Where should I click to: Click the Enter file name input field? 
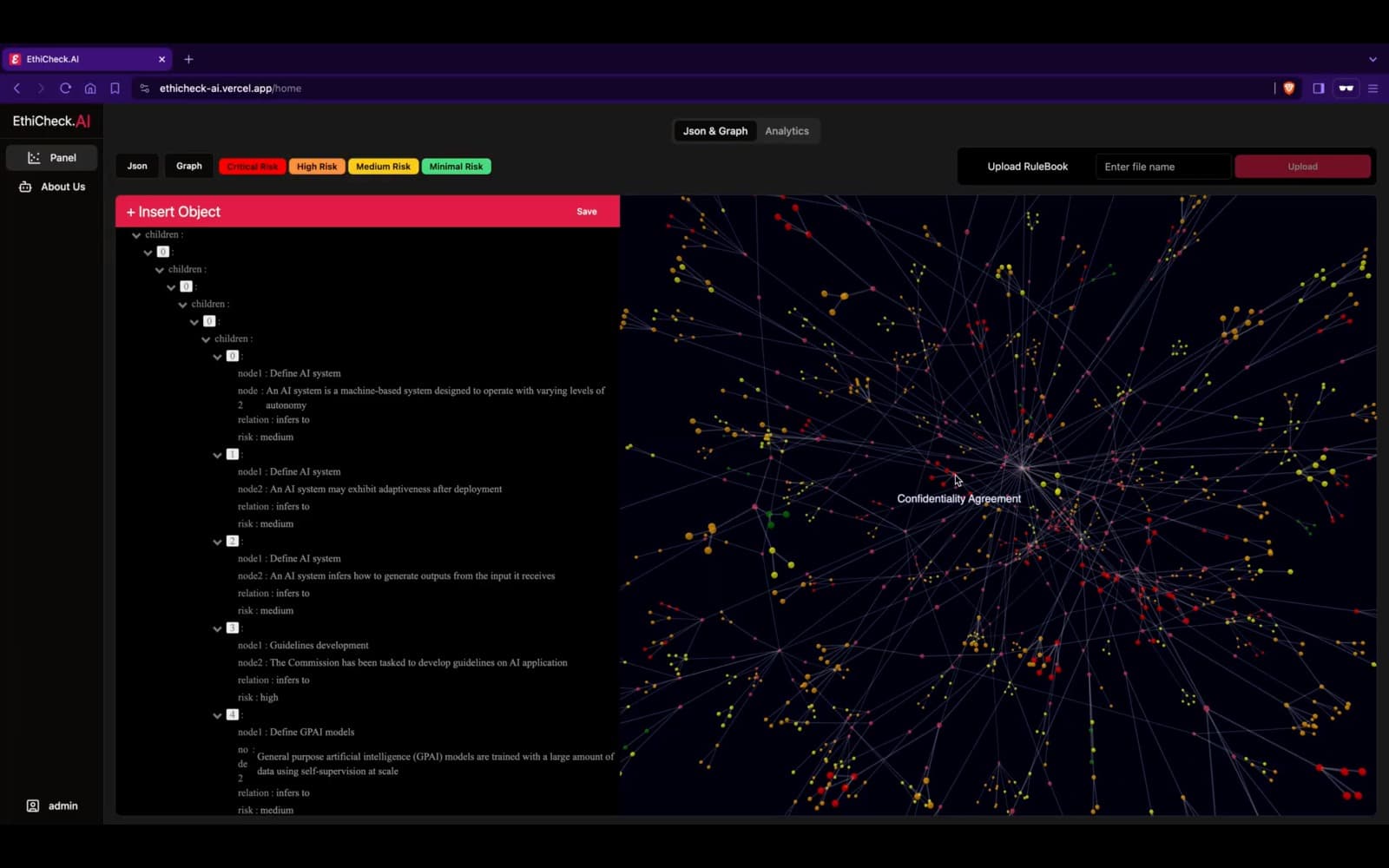coord(1162,166)
